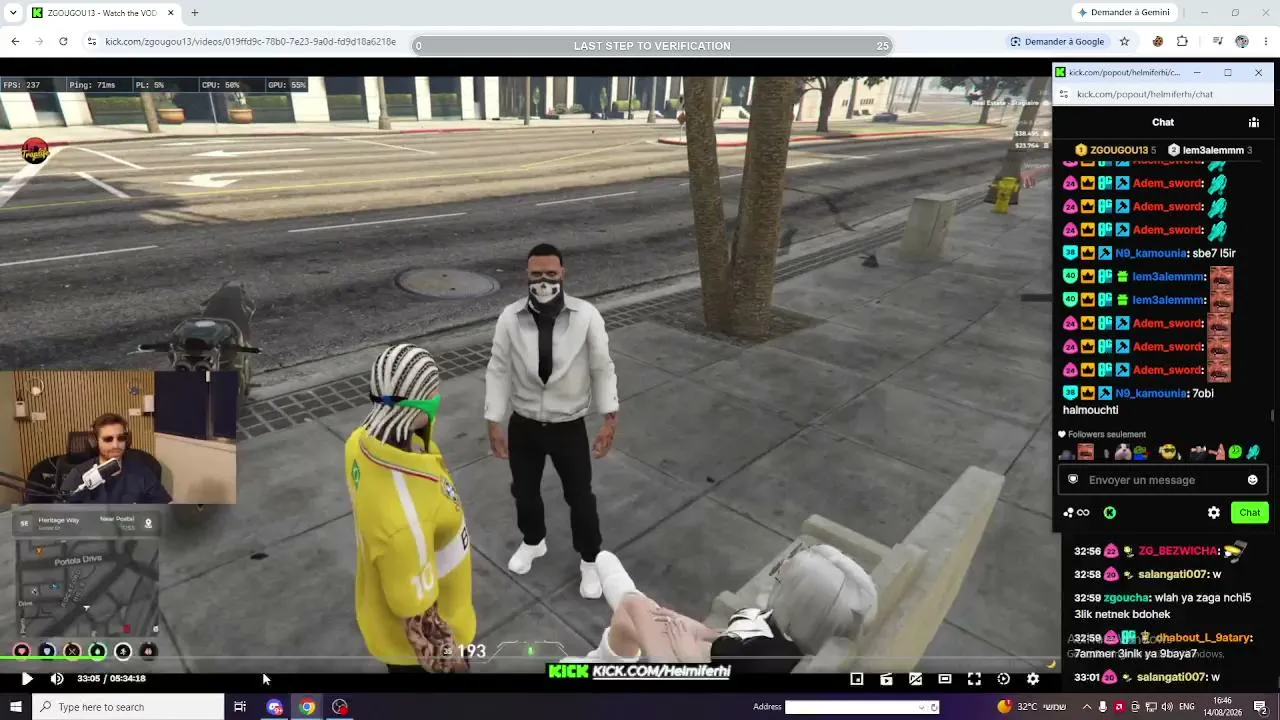Click the video seek progress bar

coord(530,659)
